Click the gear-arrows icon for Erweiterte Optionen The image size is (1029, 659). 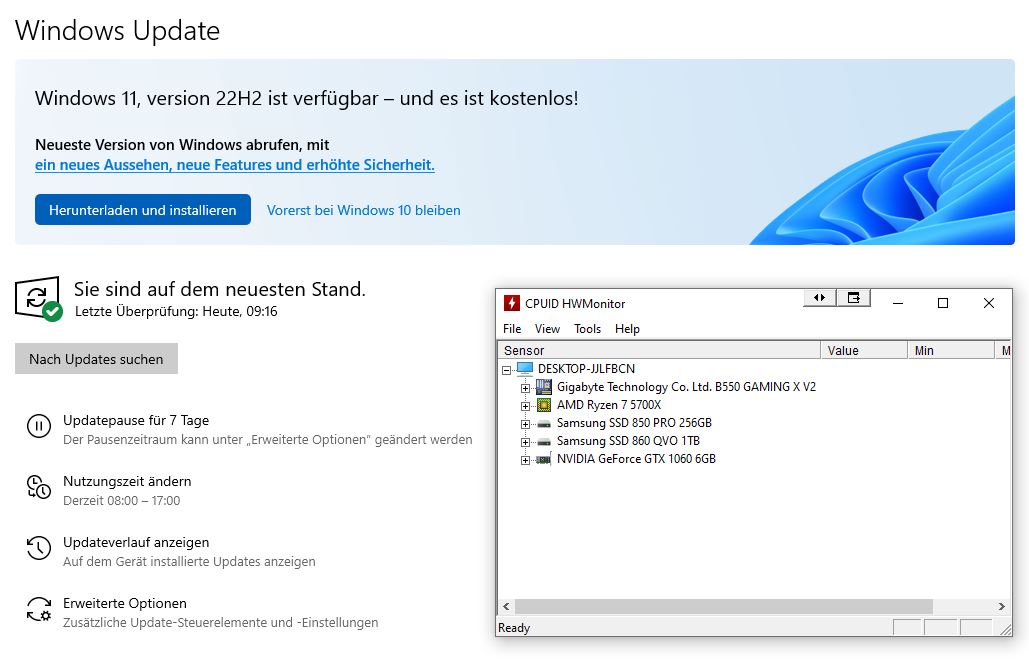pos(39,609)
